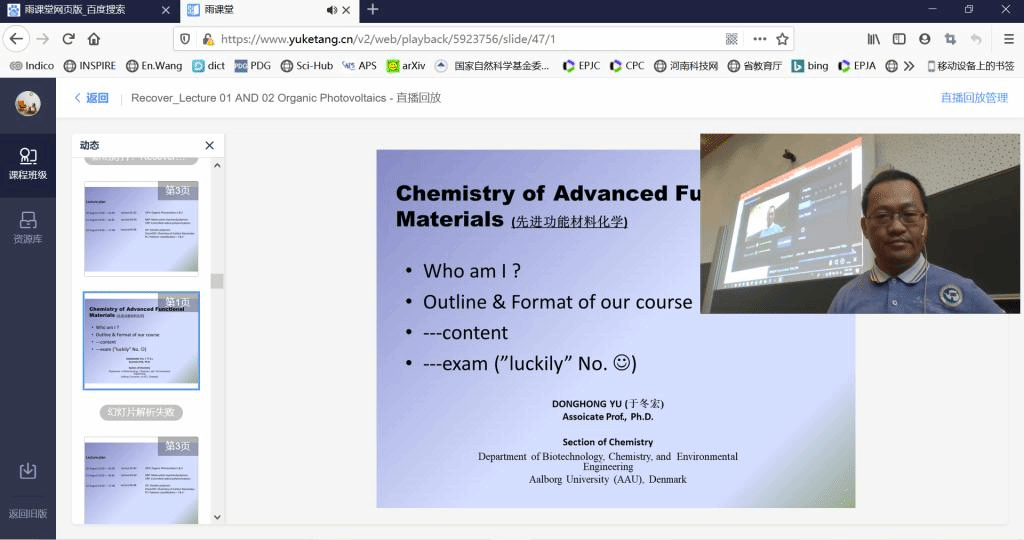Open the Indico bookmark
Viewport: 1024px width, 540px height.
click(32, 66)
